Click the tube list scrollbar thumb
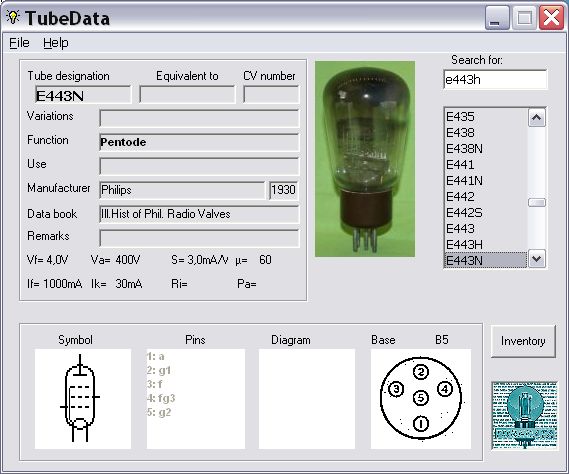 point(537,203)
